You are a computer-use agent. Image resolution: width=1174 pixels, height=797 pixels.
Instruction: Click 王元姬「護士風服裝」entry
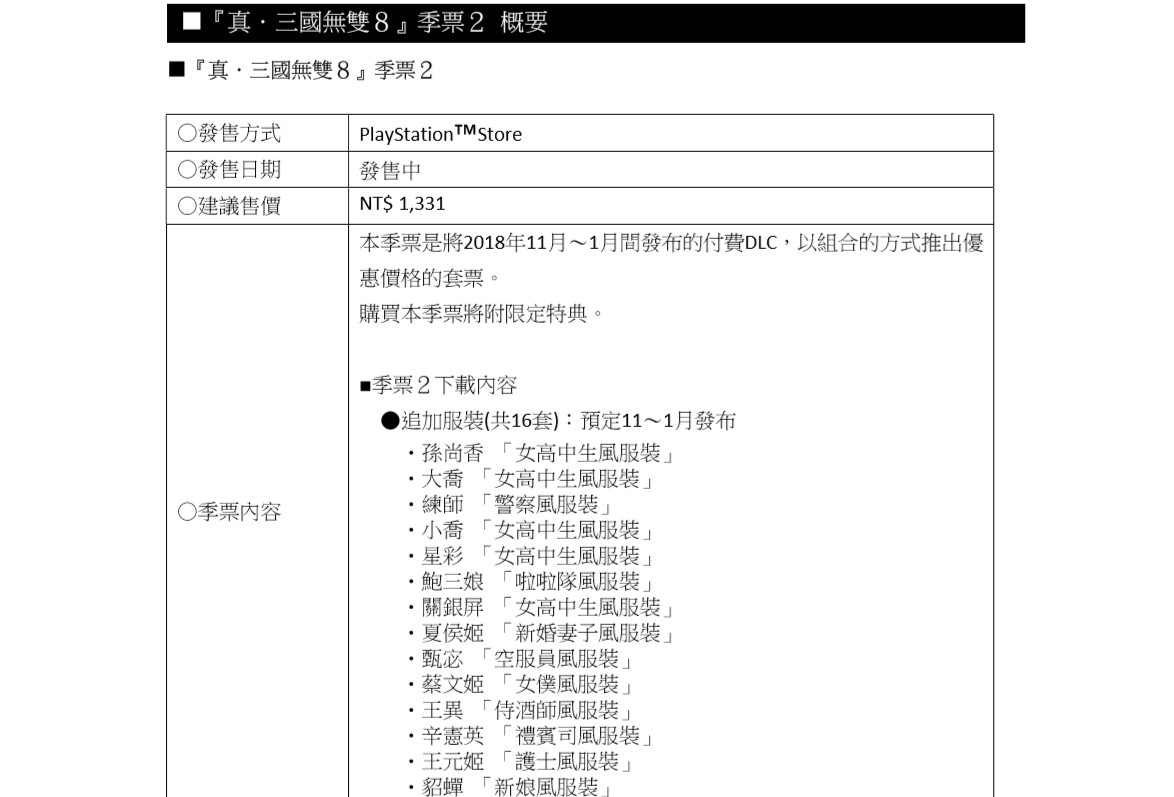[520, 761]
